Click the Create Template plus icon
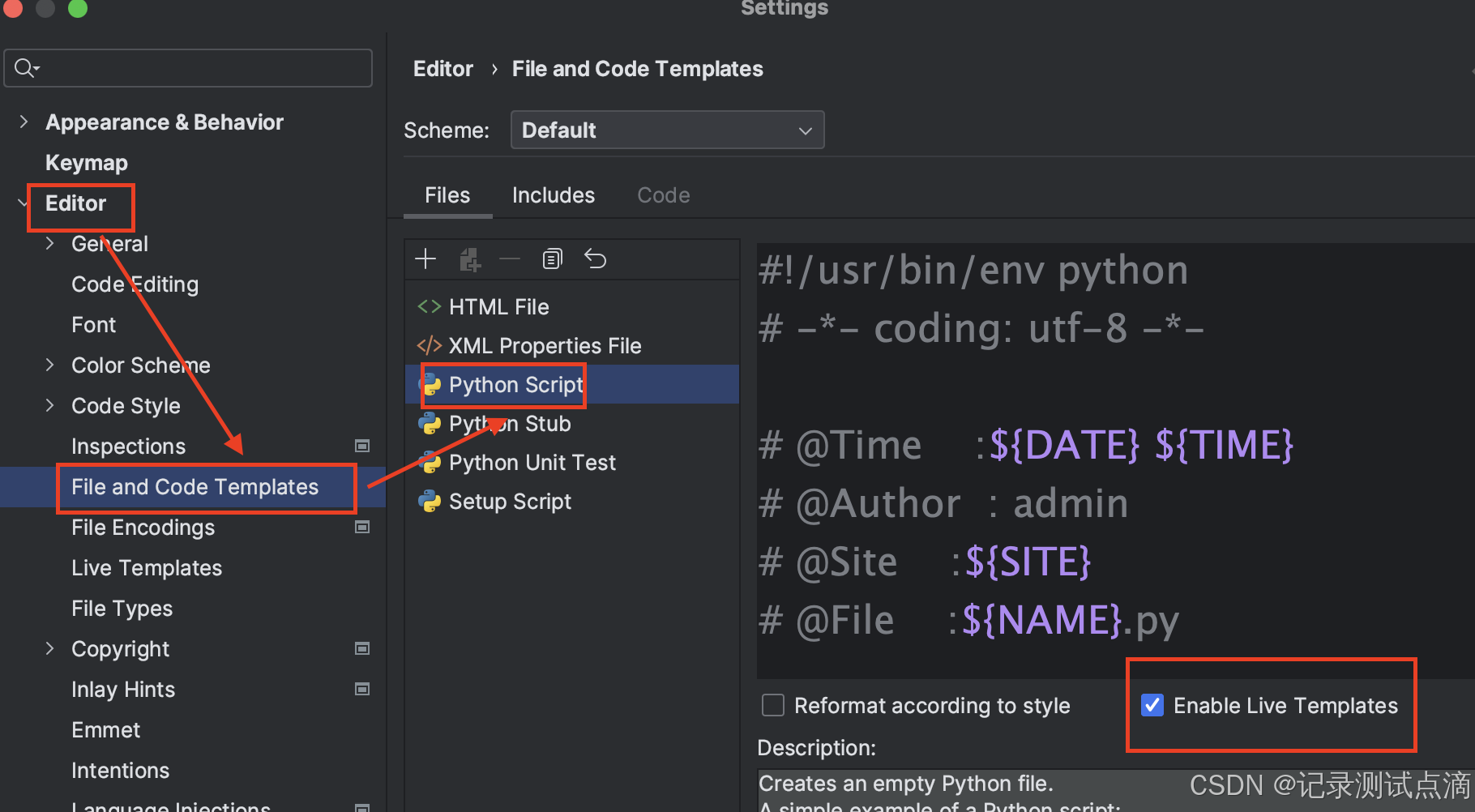 [425, 259]
